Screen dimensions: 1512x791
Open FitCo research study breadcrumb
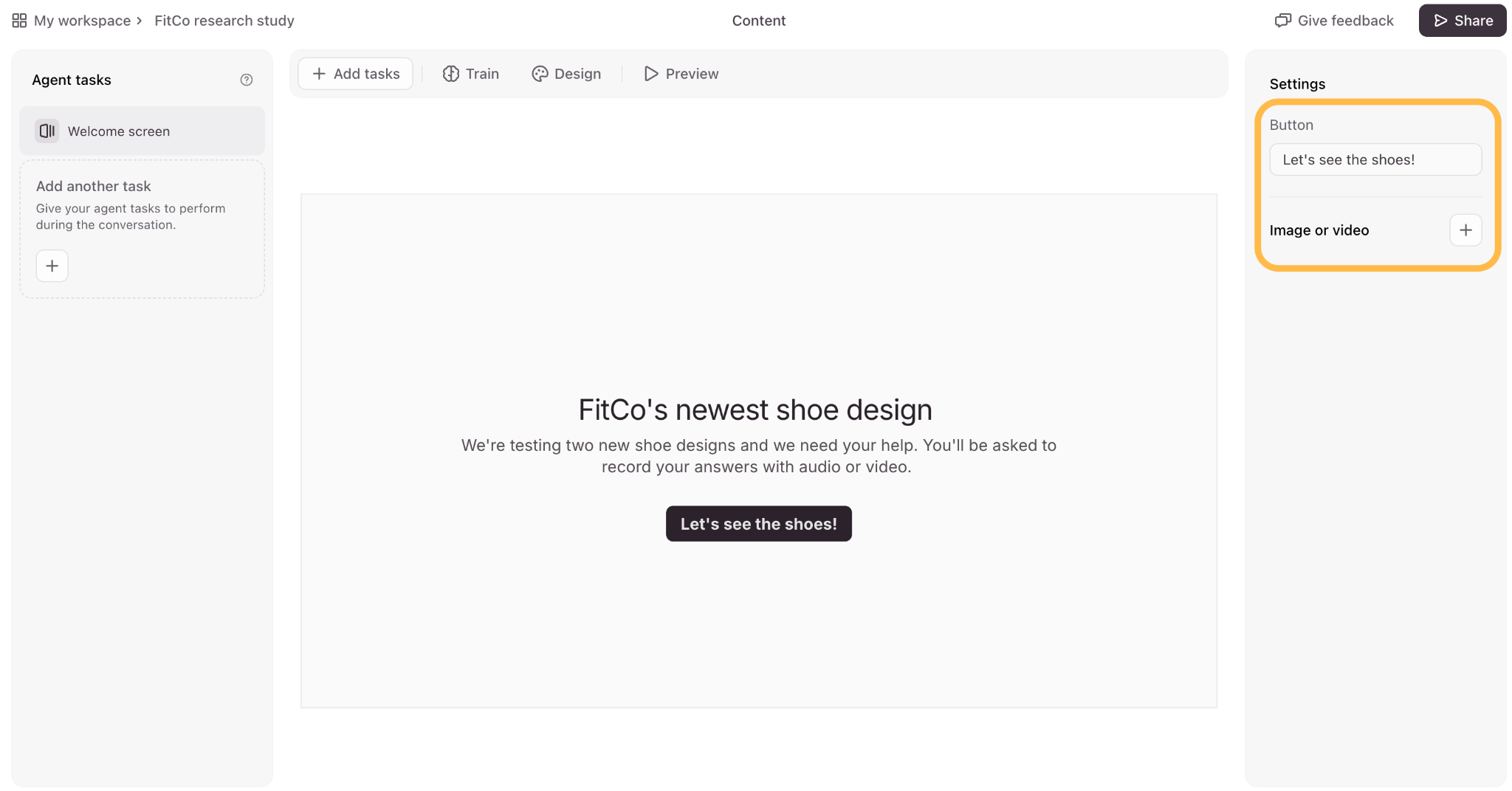pos(224,21)
